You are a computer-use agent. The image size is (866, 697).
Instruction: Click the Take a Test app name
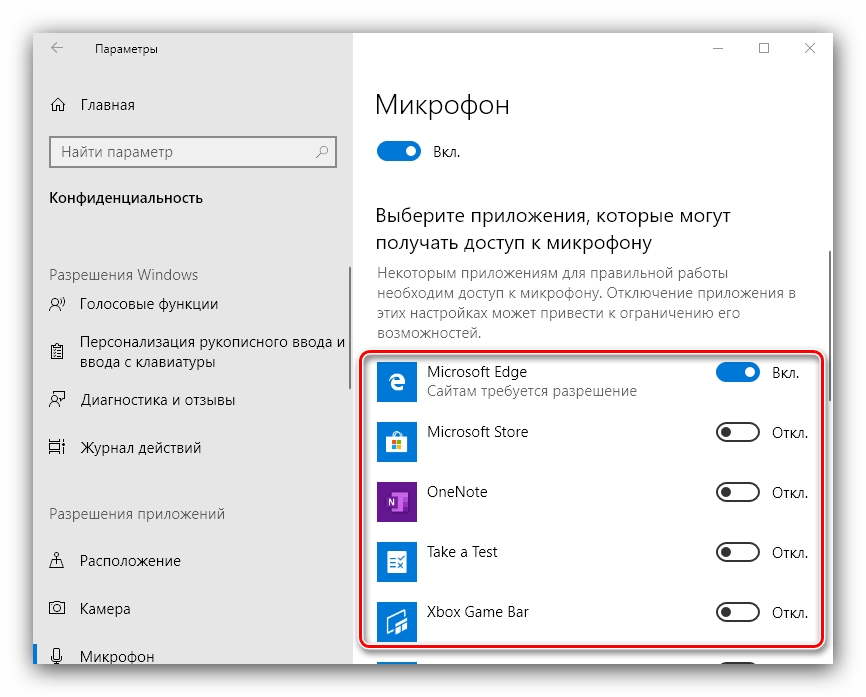462,552
